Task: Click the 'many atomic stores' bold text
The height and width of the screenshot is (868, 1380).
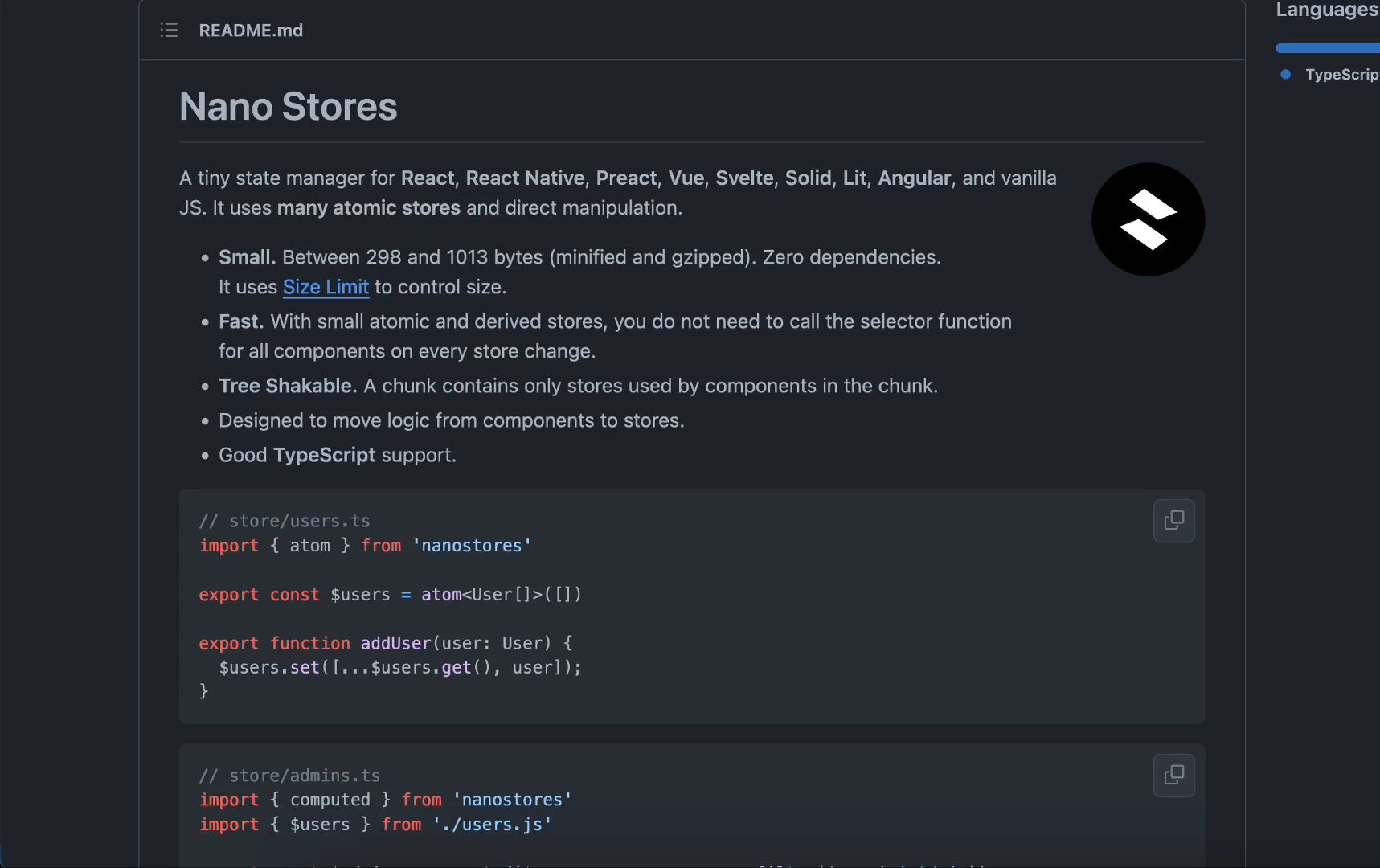Action: [369, 208]
